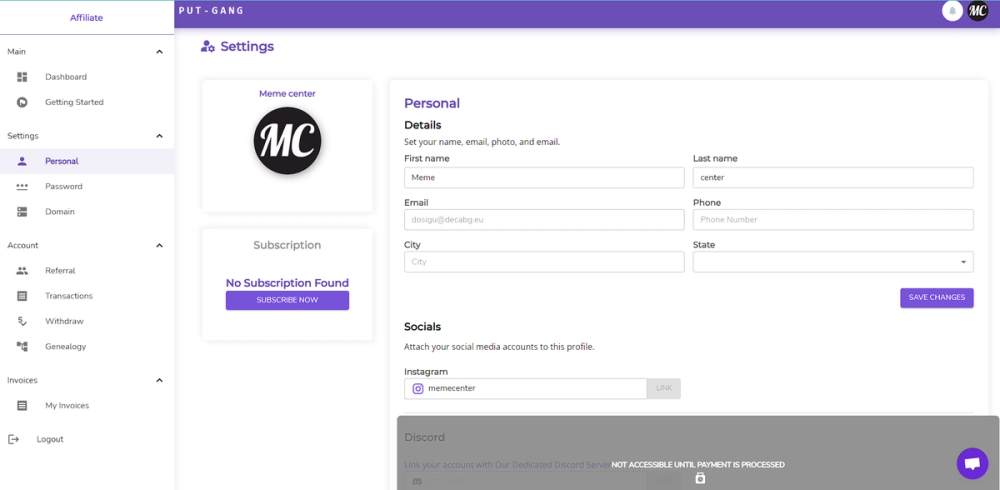Screen dimensions: 1000x490
Task: Focus the First name field
Action: [544, 177]
